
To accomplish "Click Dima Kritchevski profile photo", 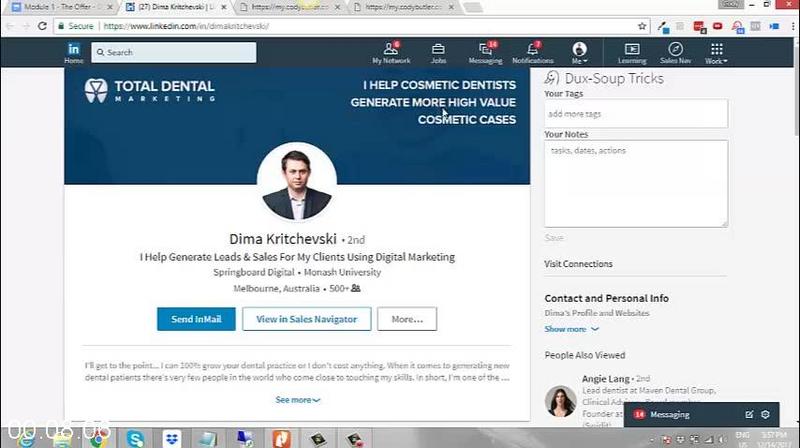I will [x=296, y=182].
